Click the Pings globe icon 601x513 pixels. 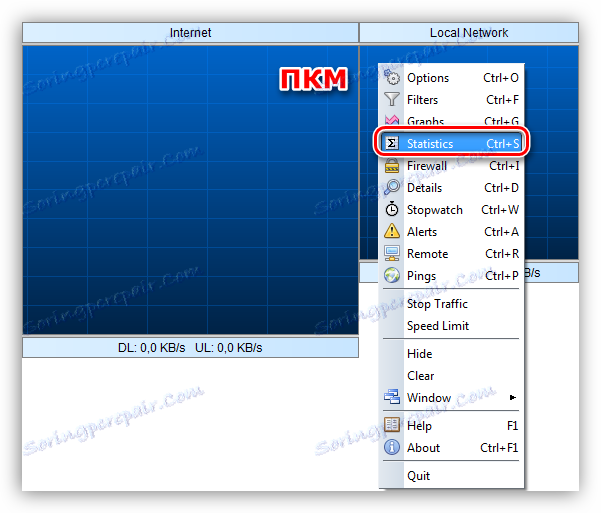(x=392, y=275)
